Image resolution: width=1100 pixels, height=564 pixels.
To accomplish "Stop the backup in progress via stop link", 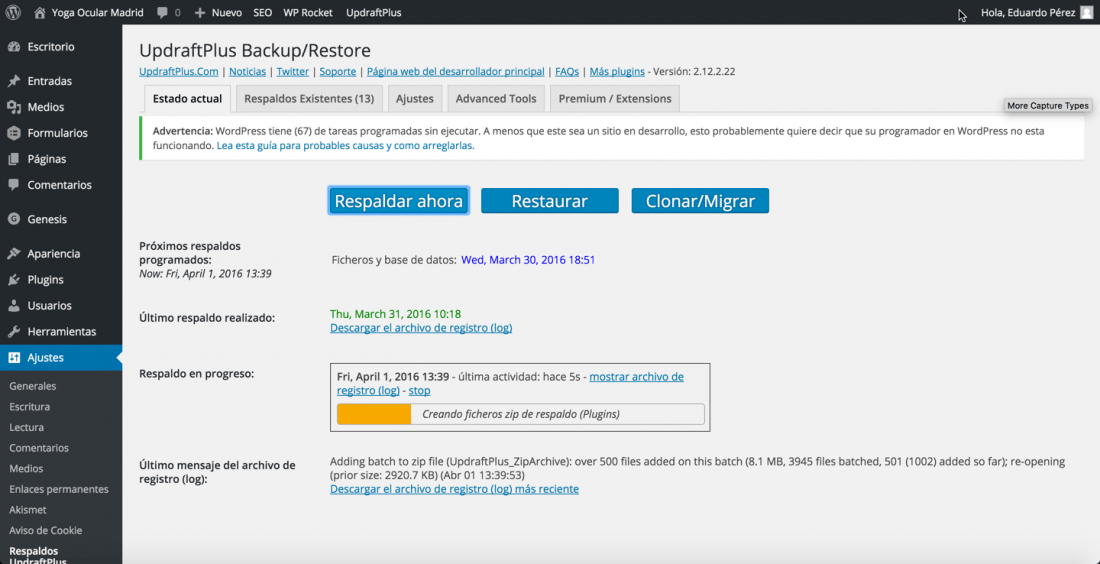I will pos(420,391).
